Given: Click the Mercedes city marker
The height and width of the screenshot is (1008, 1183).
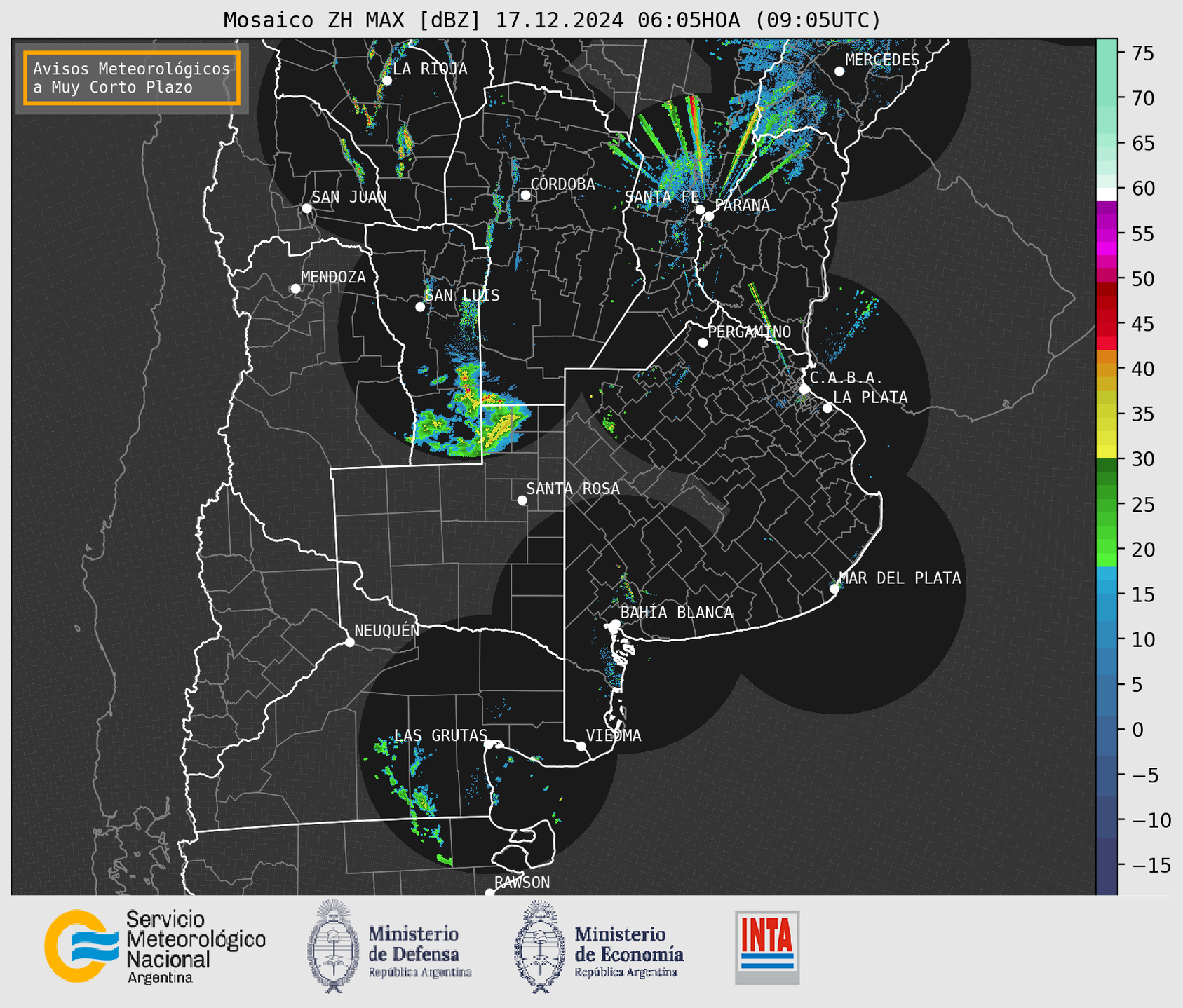Looking at the screenshot, I should pyautogui.click(x=839, y=71).
